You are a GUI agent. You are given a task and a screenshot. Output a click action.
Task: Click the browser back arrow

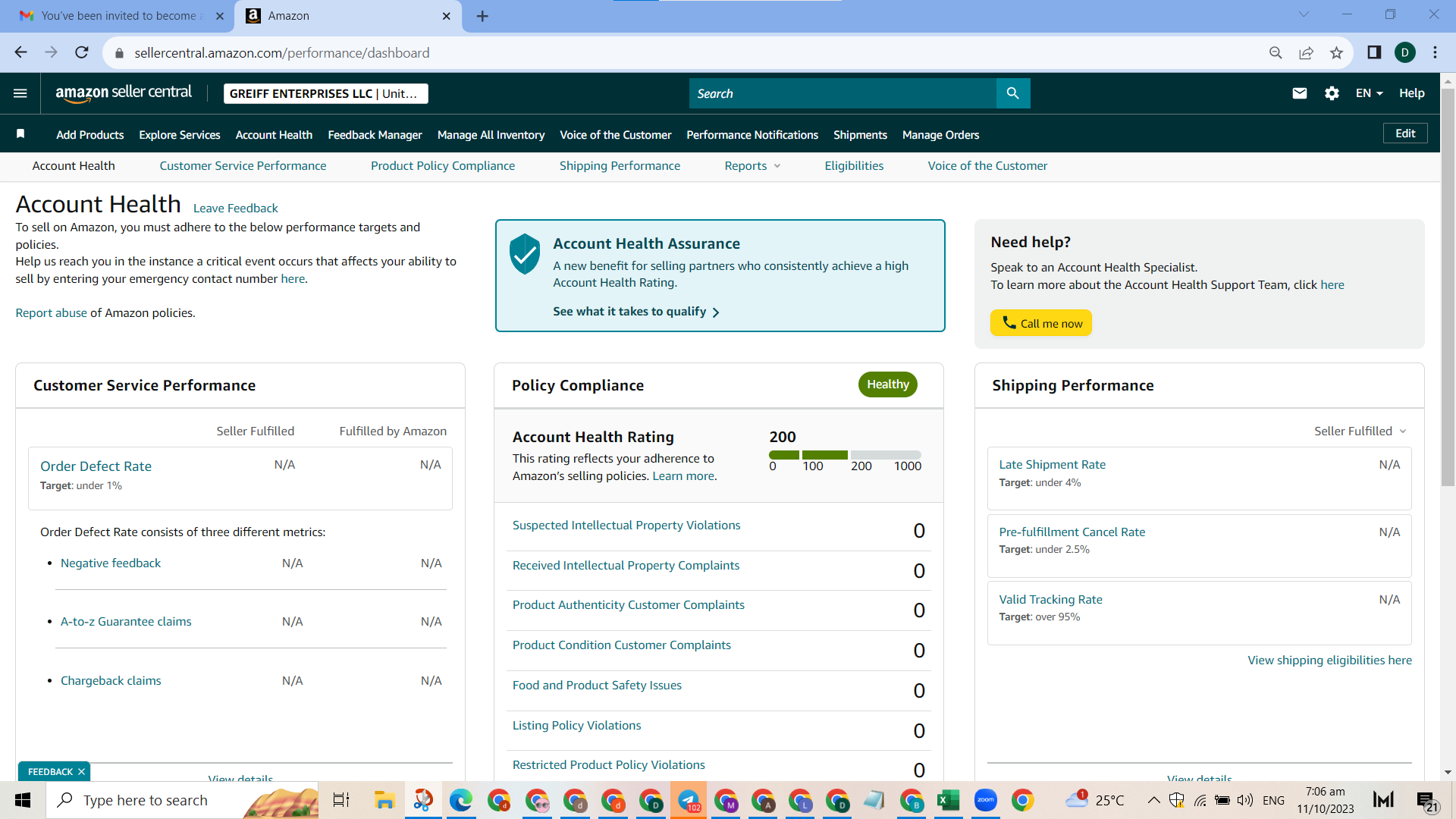pyautogui.click(x=20, y=52)
